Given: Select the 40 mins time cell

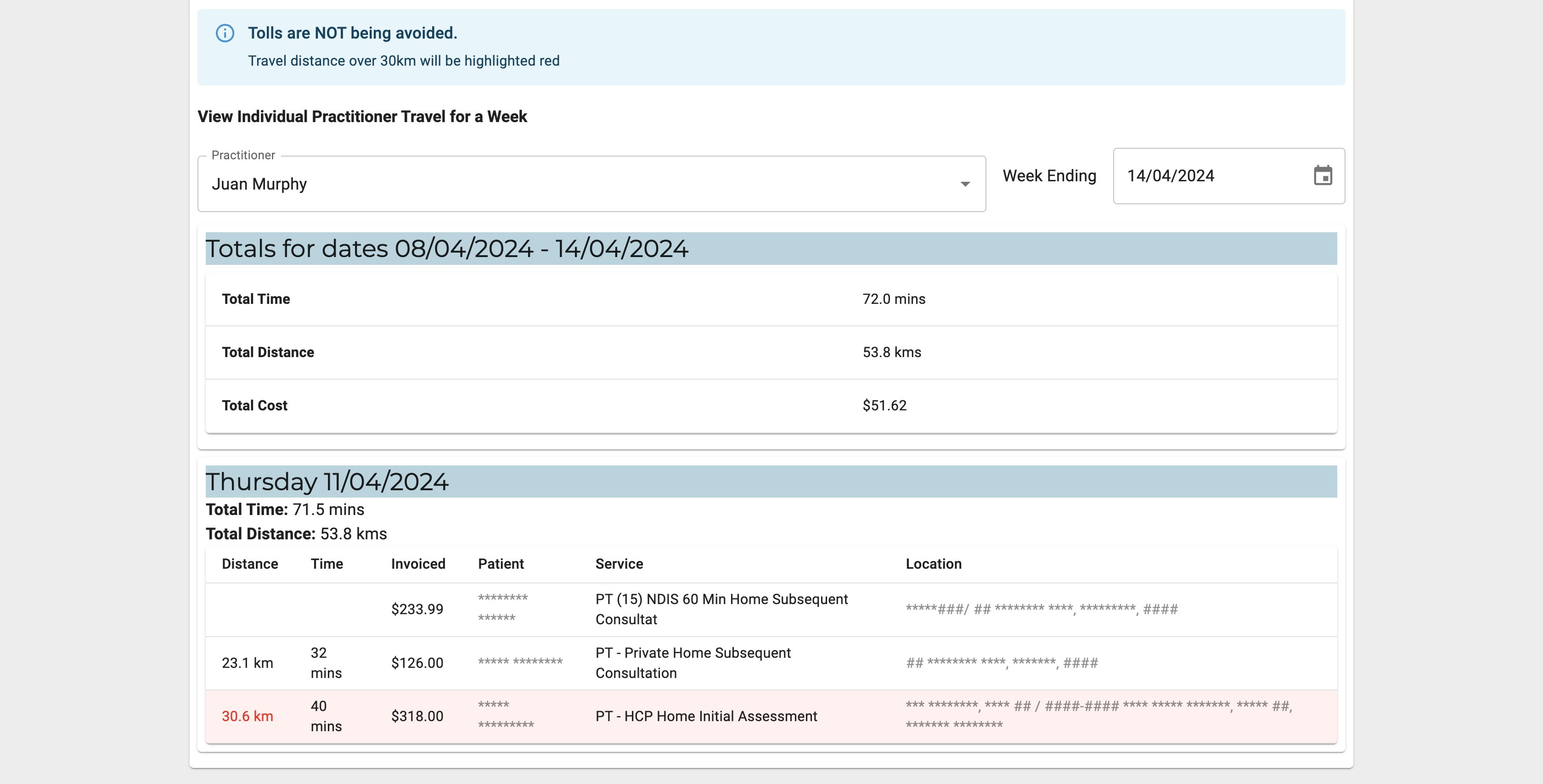Looking at the screenshot, I should click(x=326, y=717).
